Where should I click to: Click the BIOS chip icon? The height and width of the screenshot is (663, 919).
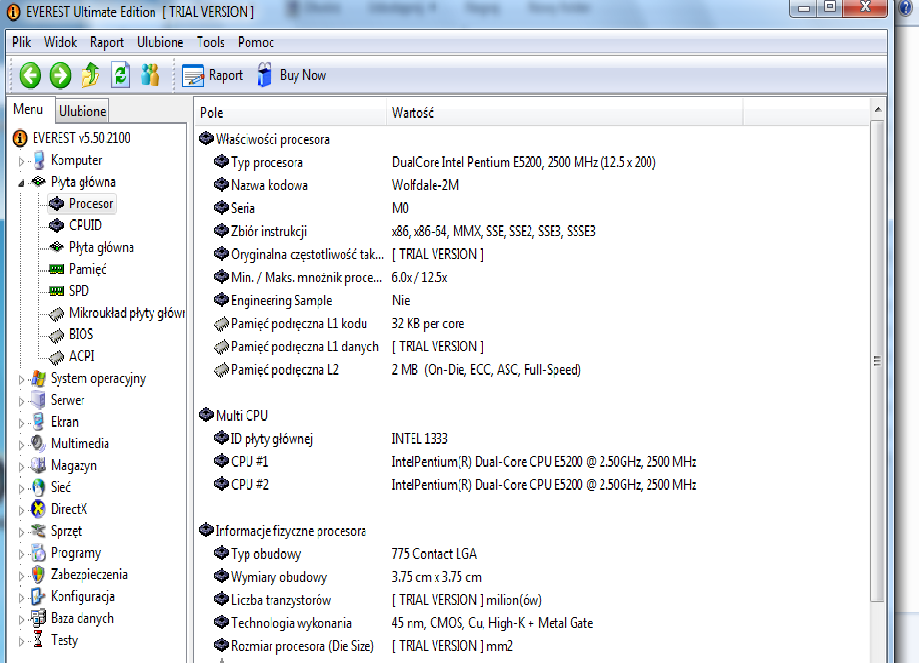[x=56, y=335]
